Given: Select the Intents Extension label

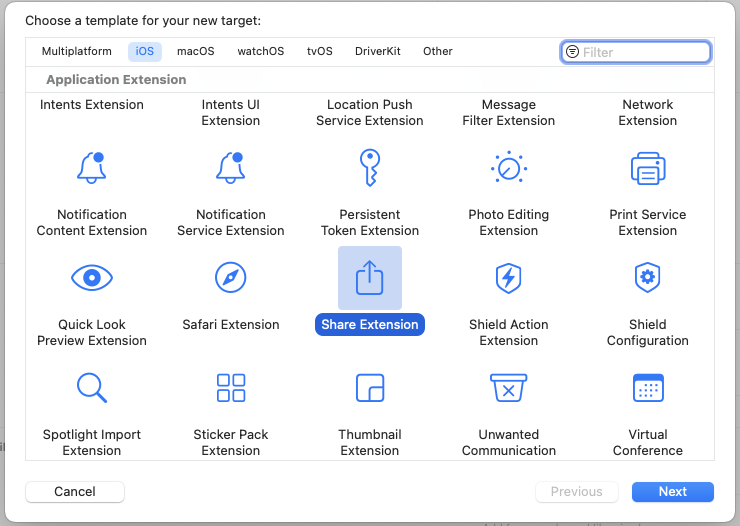Looking at the screenshot, I should (92, 105).
